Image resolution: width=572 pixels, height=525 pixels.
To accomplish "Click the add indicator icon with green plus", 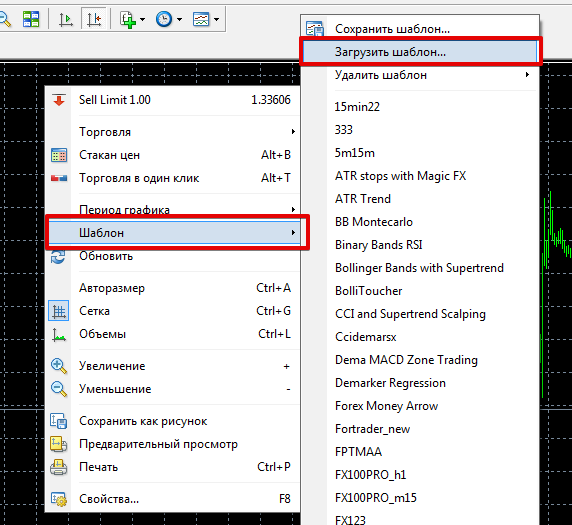I will click(x=128, y=19).
